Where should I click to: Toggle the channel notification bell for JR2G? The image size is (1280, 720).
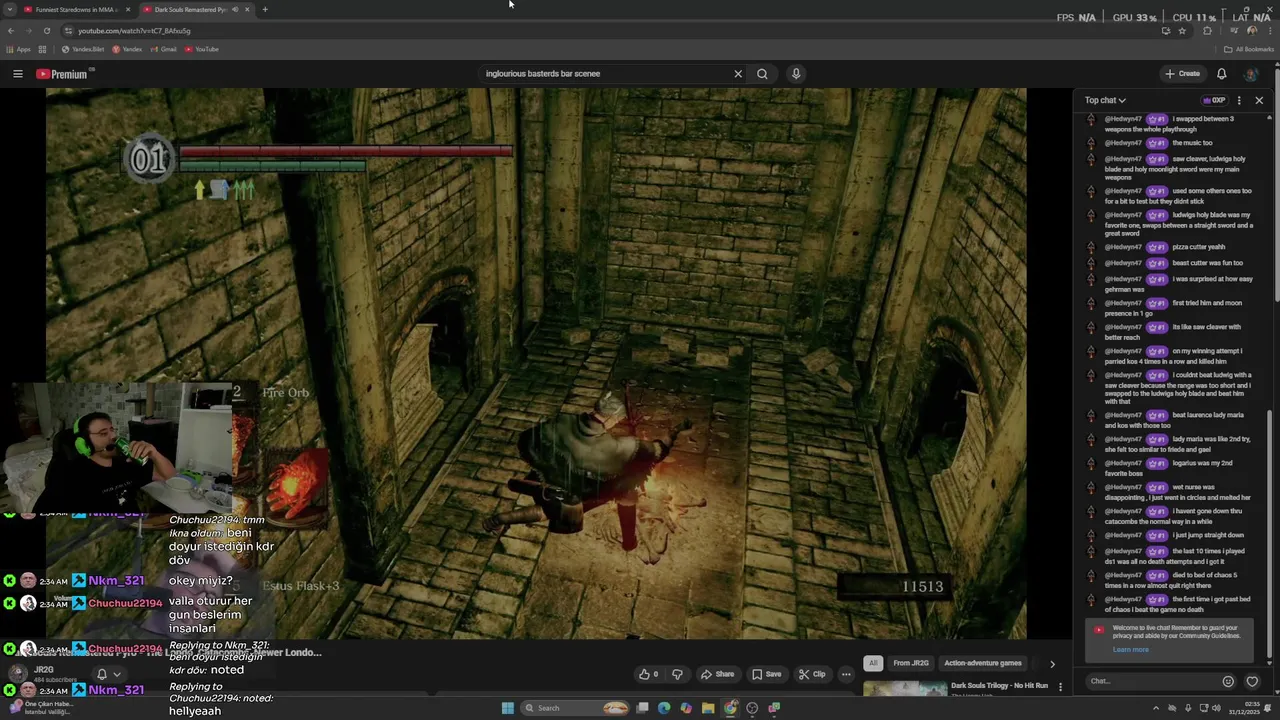pyautogui.click(x=101, y=674)
